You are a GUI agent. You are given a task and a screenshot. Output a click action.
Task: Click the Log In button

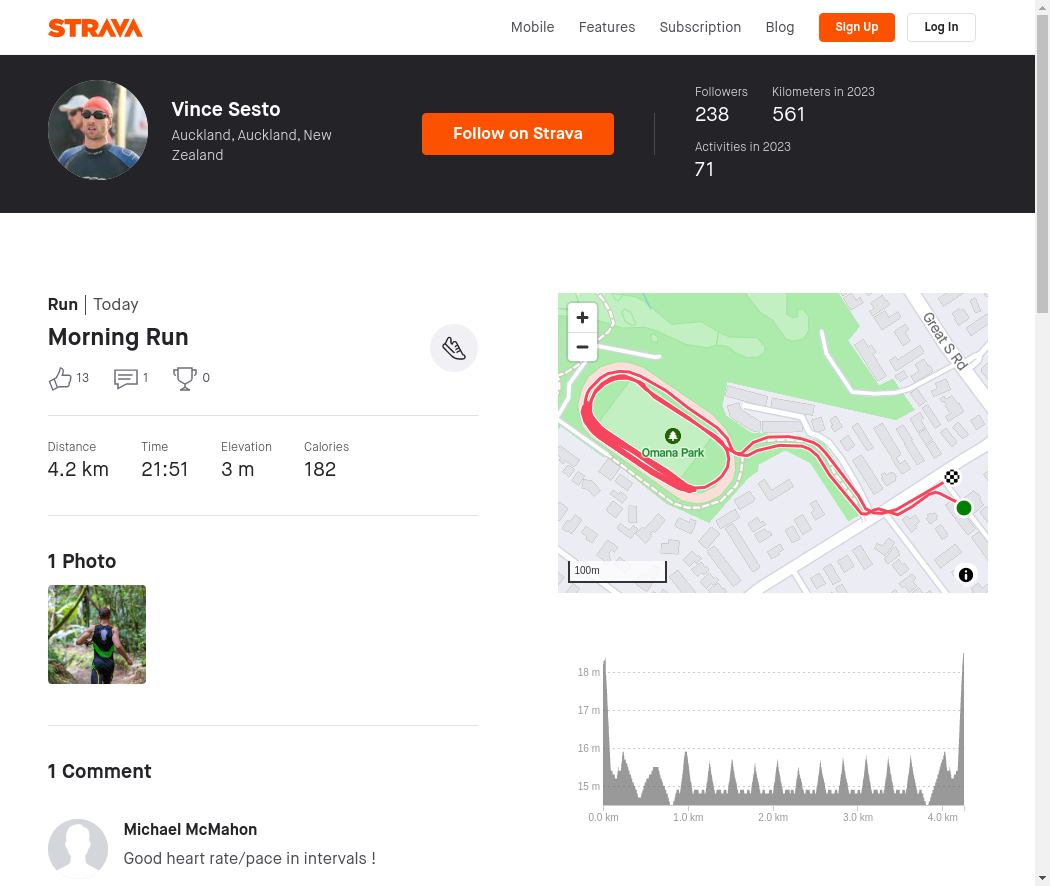(x=941, y=27)
